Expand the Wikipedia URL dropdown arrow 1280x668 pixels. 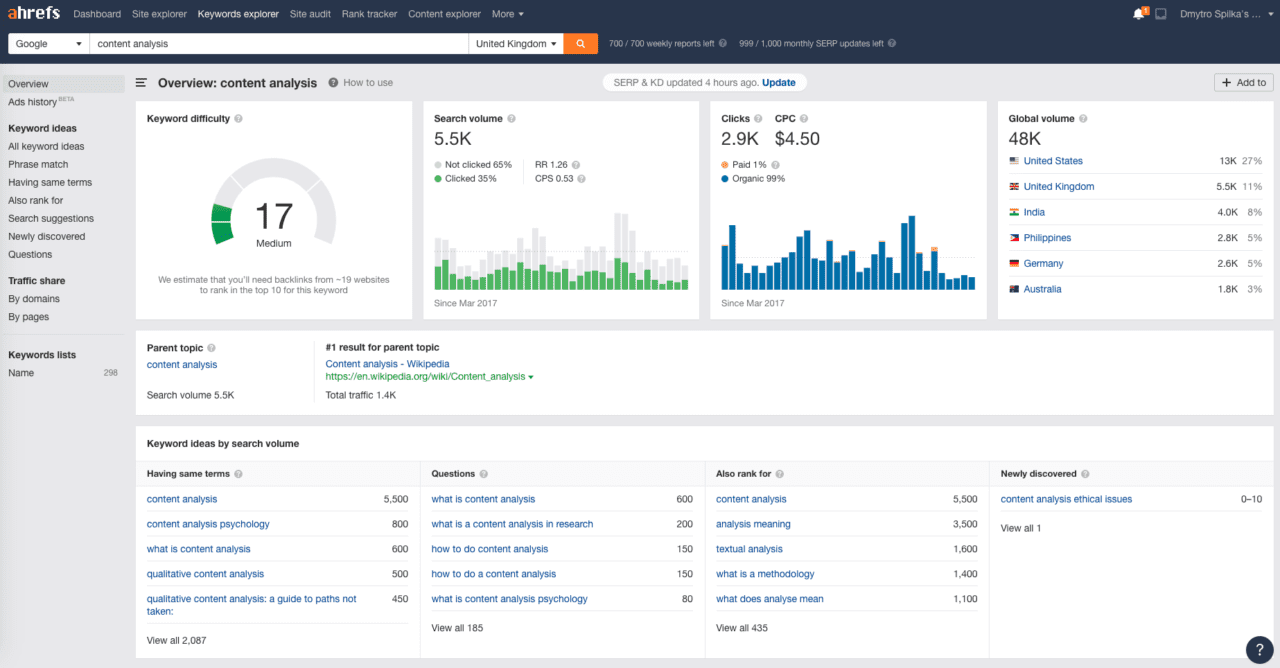click(x=530, y=378)
